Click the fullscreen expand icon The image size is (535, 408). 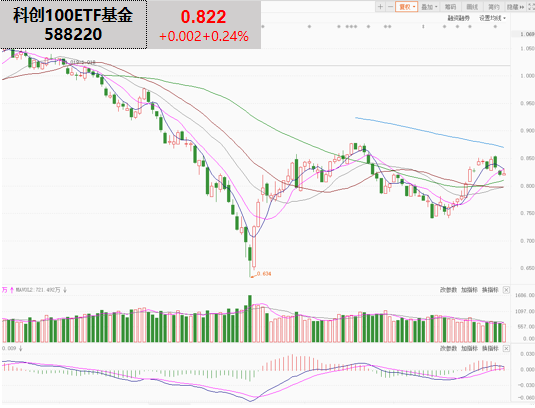[531, 7]
